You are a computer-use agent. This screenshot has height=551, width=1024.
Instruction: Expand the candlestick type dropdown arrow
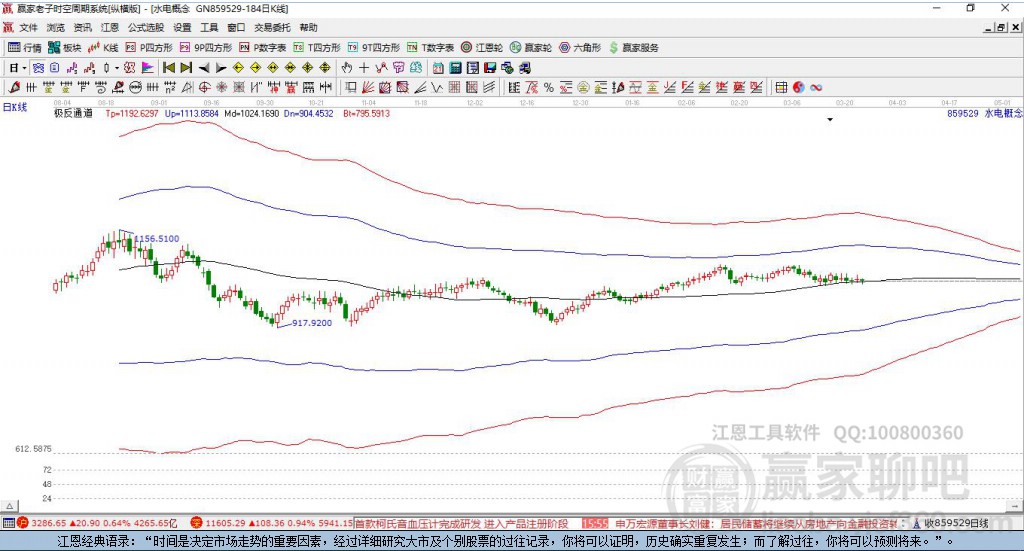click(117, 68)
